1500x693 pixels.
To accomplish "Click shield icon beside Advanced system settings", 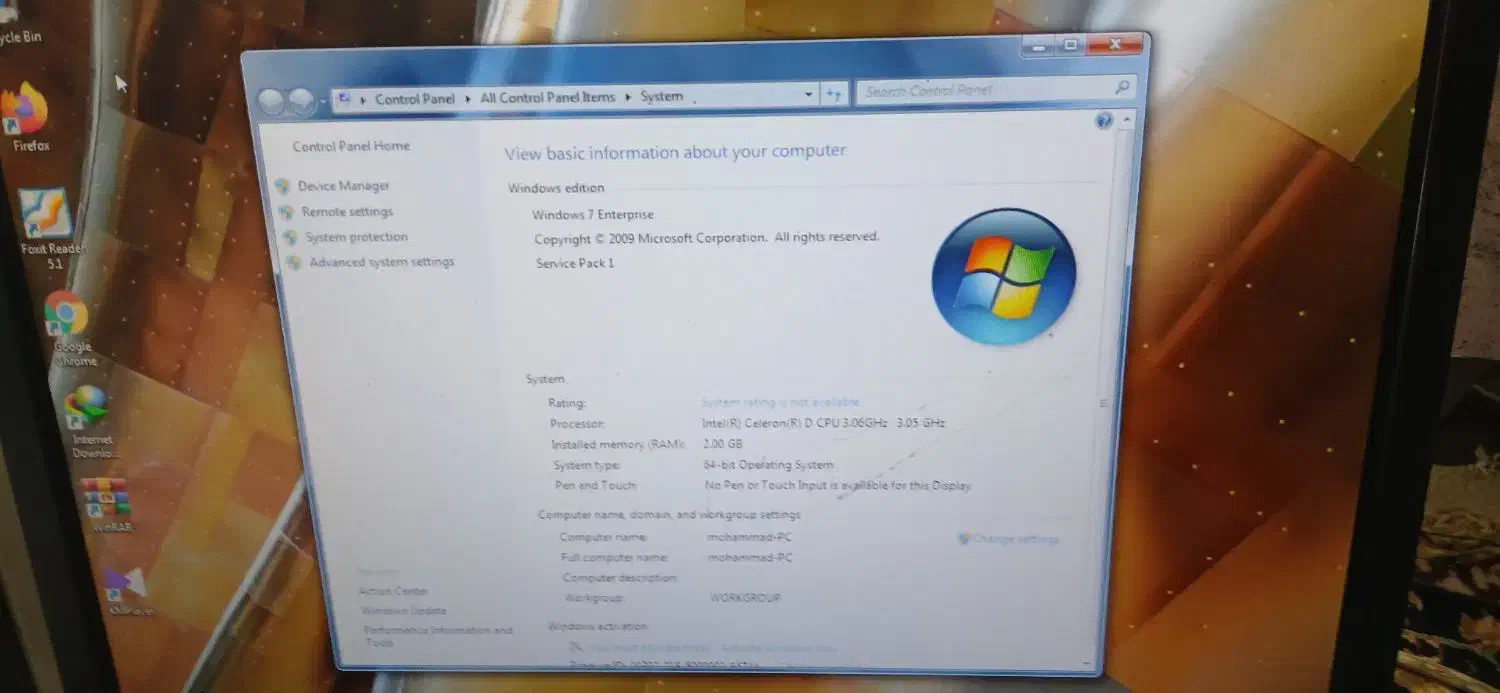I will point(294,263).
